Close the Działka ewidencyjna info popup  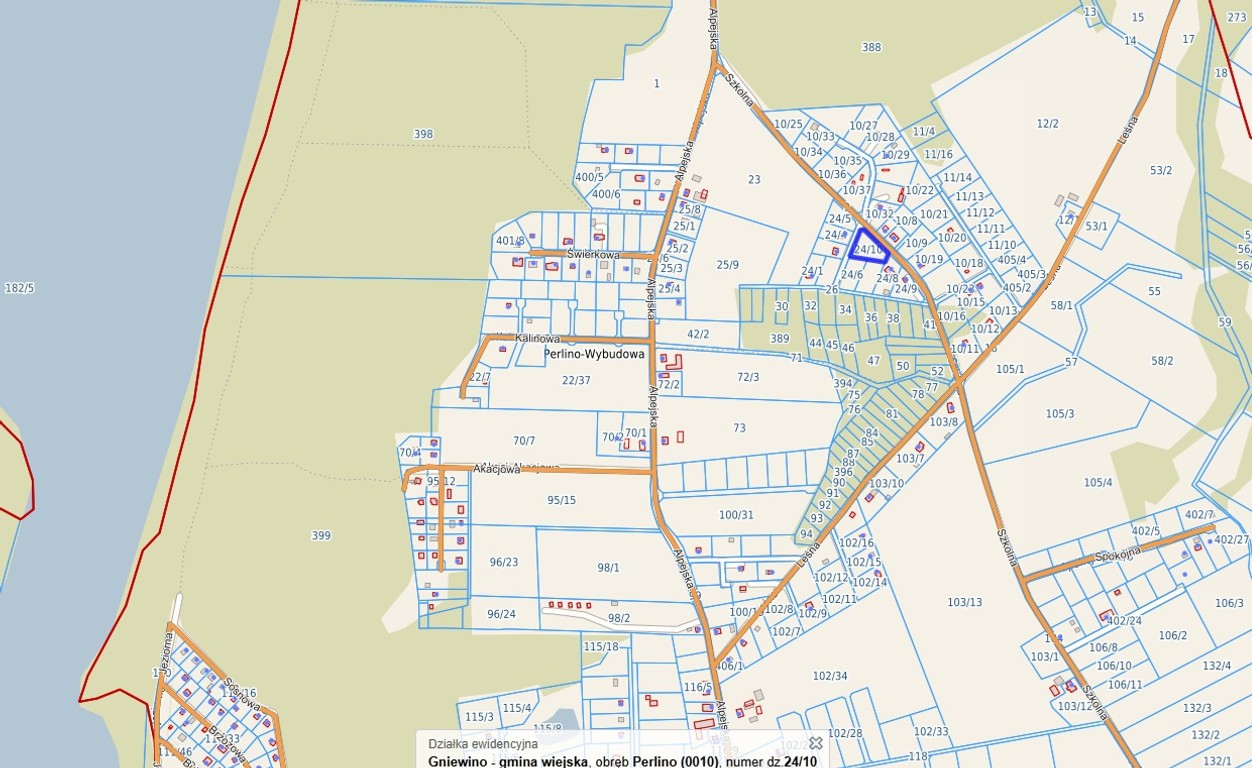pyautogui.click(x=816, y=743)
